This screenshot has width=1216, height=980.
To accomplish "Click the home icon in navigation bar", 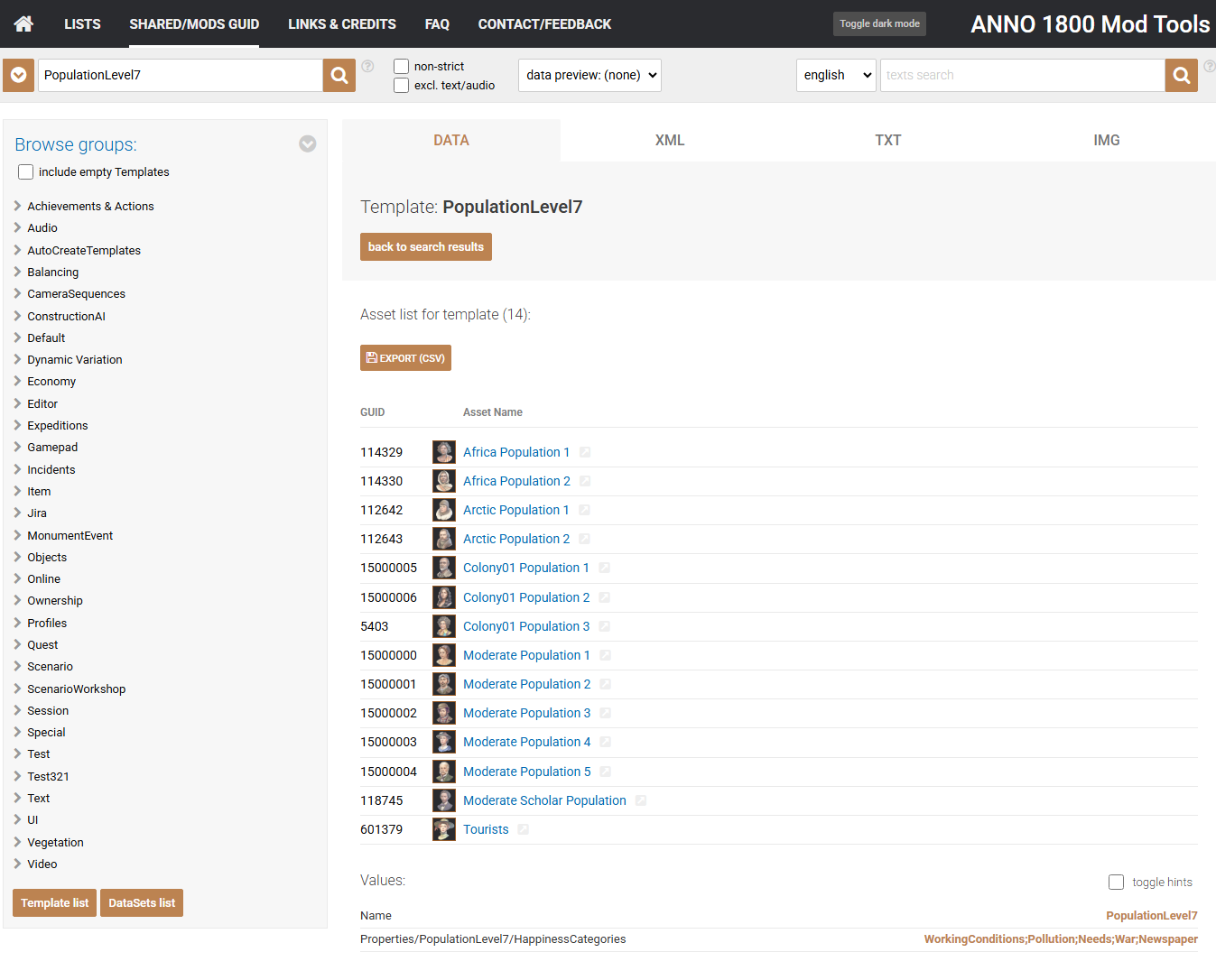I will click(23, 23).
